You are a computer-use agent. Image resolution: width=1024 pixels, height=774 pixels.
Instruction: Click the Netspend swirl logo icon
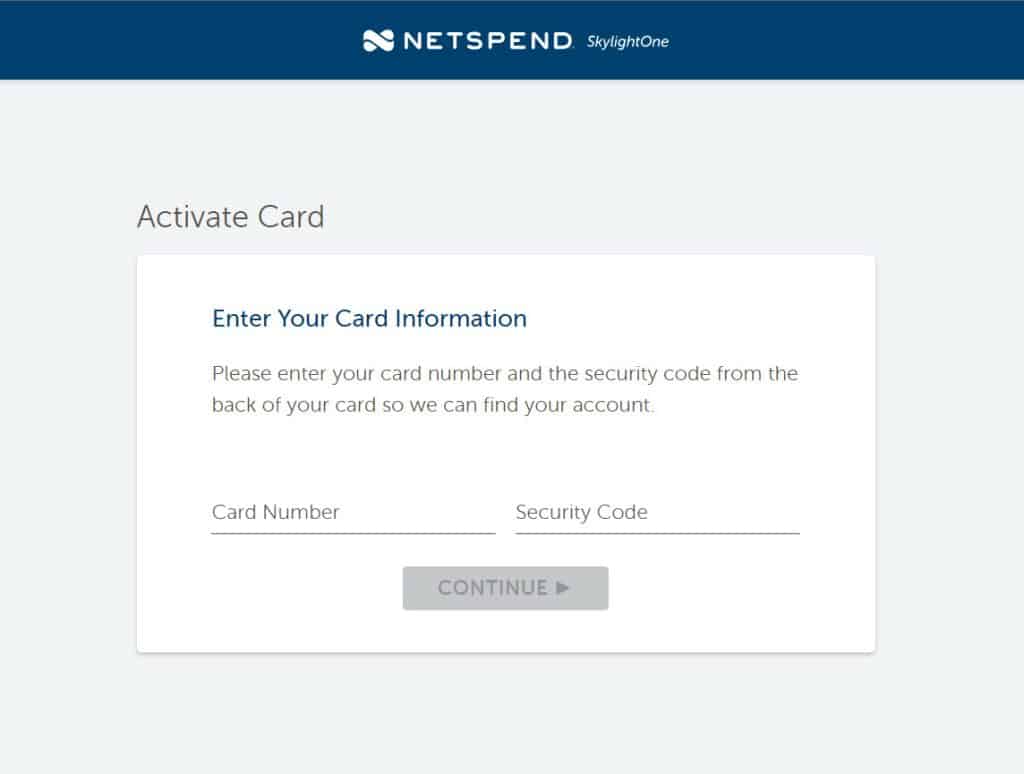point(377,40)
